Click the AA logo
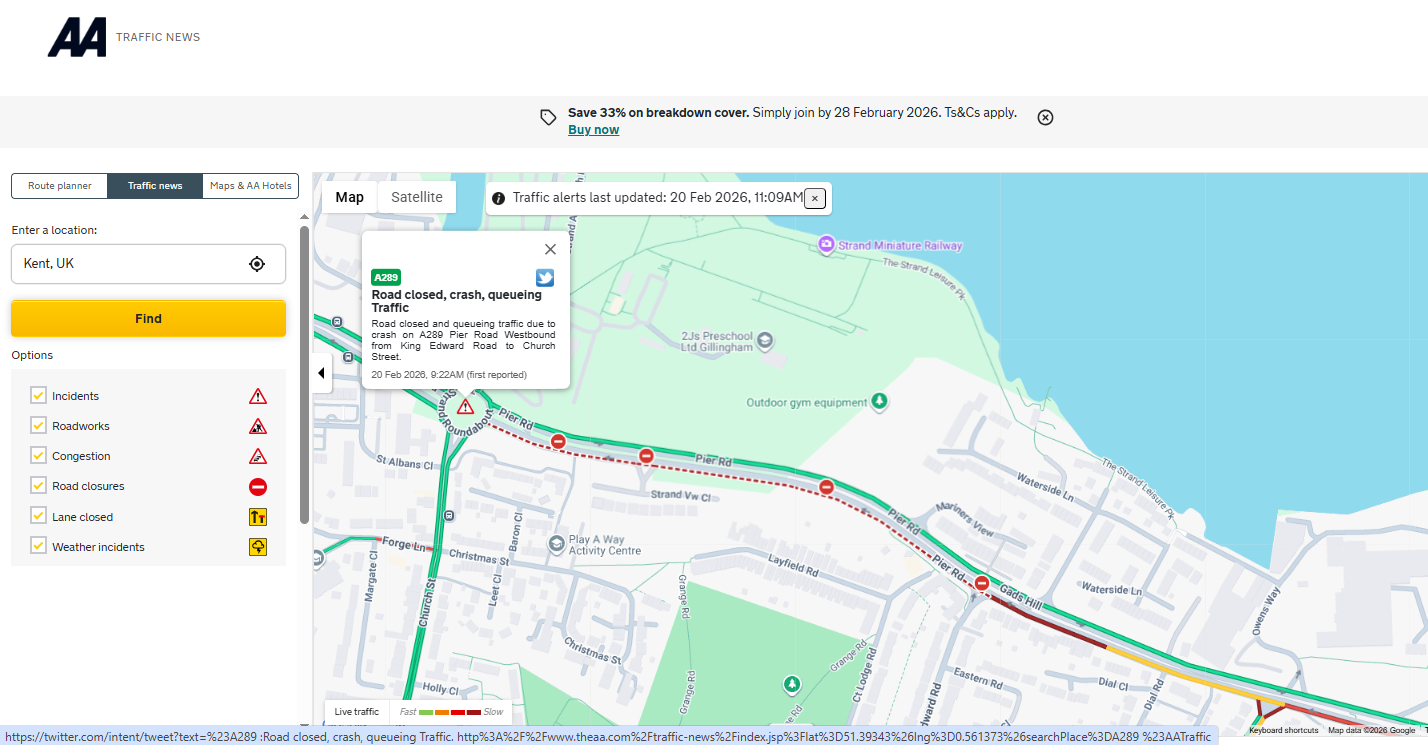The image size is (1428, 745). pos(76,38)
